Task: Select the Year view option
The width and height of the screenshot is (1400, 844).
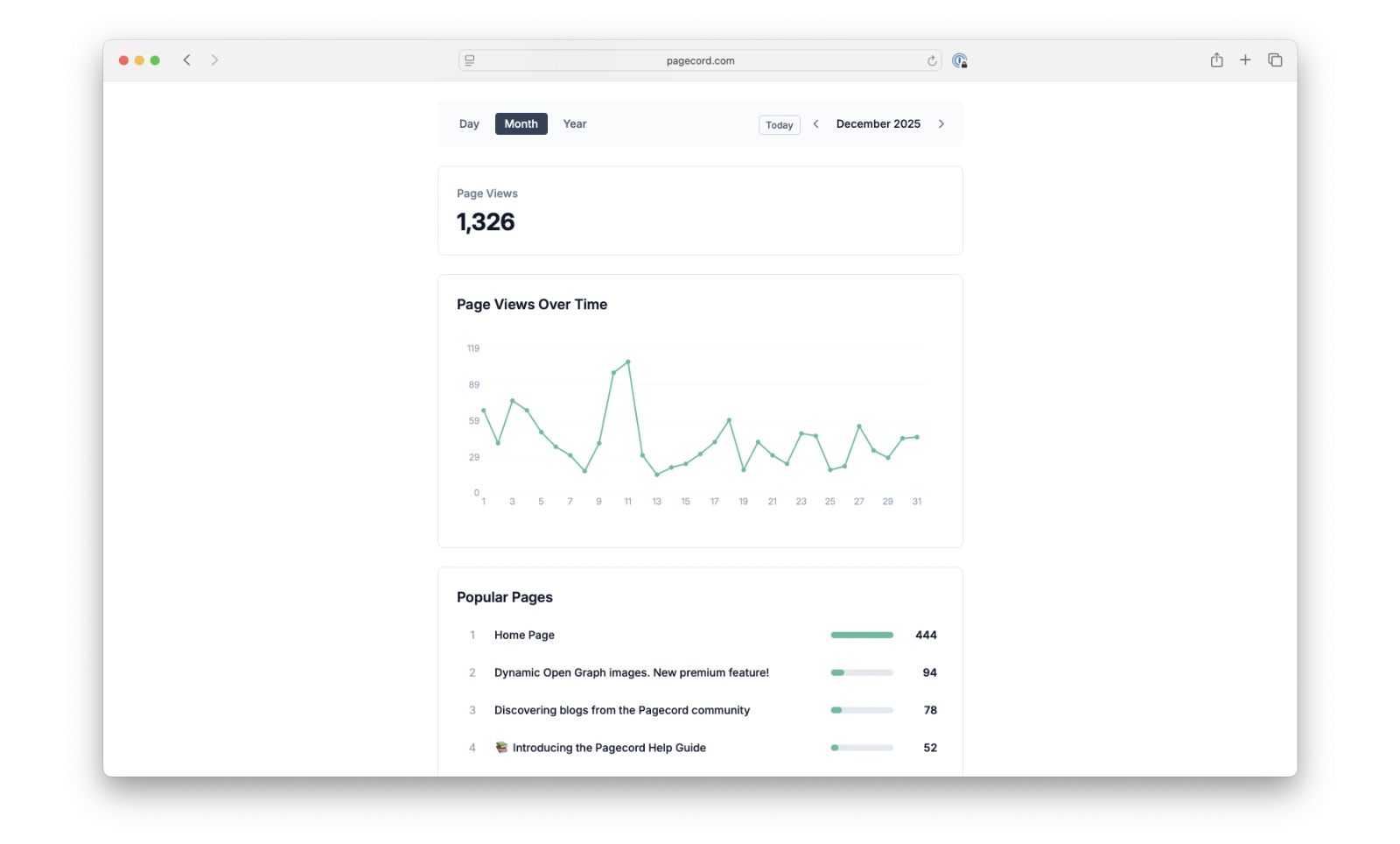Action: [x=575, y=123]
